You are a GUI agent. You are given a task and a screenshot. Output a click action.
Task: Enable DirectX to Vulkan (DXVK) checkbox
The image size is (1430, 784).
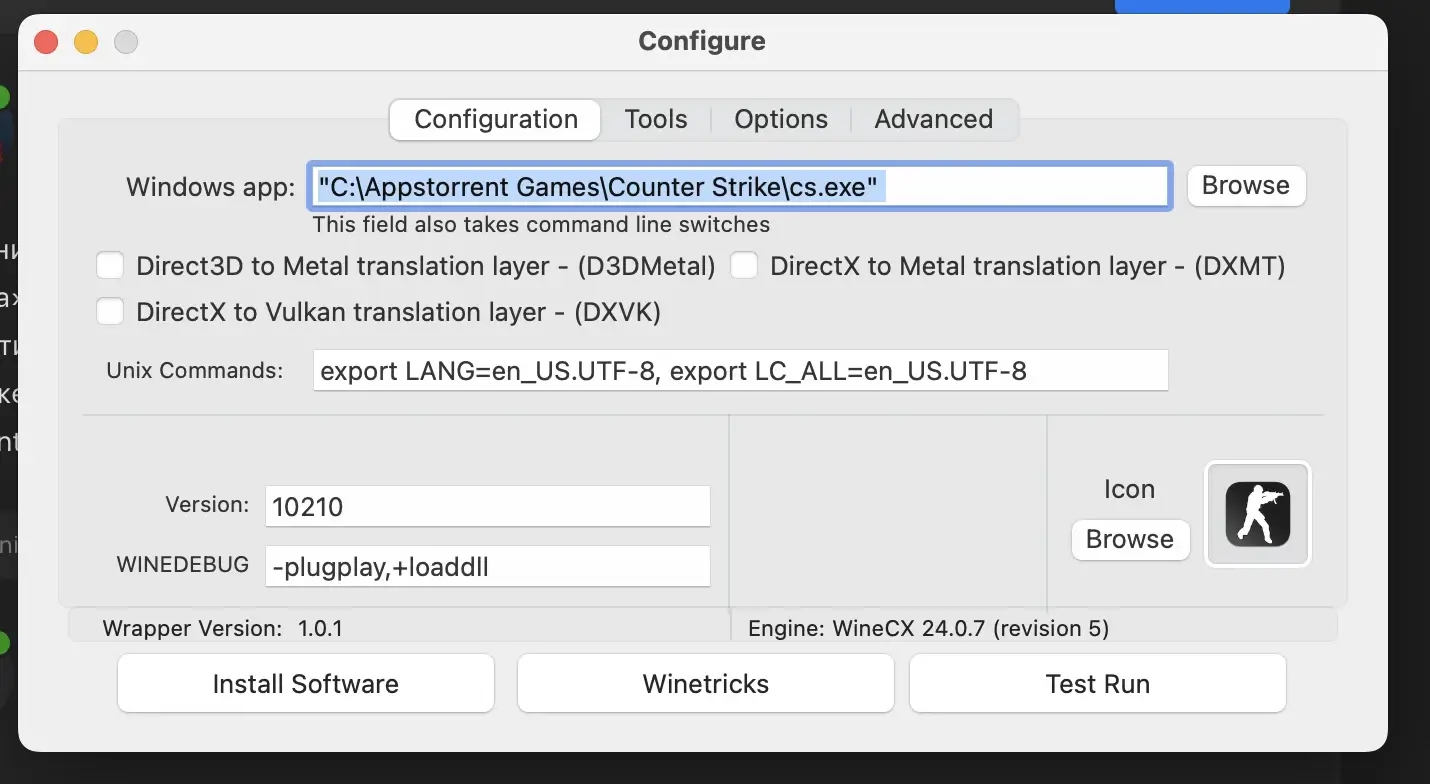(110, 312)
